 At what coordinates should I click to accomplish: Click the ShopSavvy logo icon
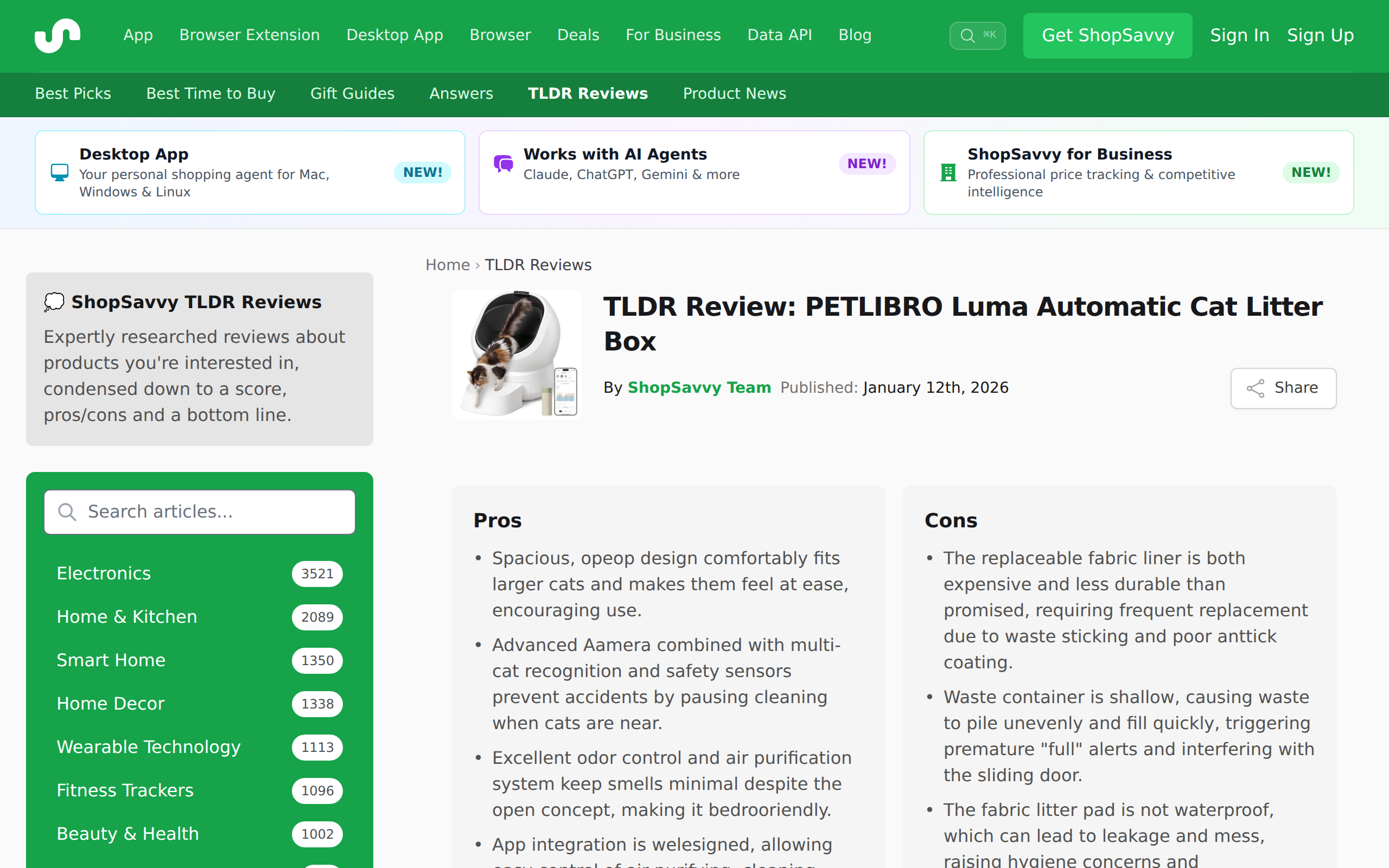tap(58, 36)
